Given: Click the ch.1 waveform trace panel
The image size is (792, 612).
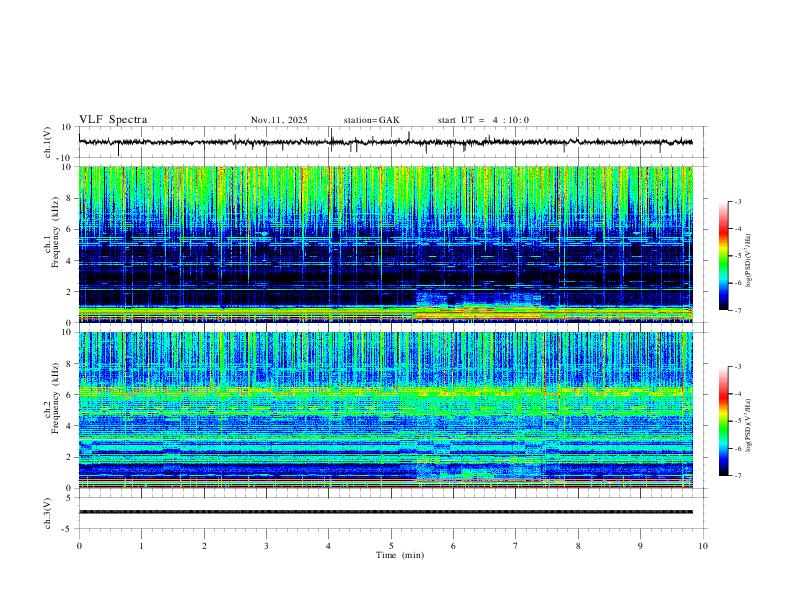Looking at the screenshot, I should (390, 142).
